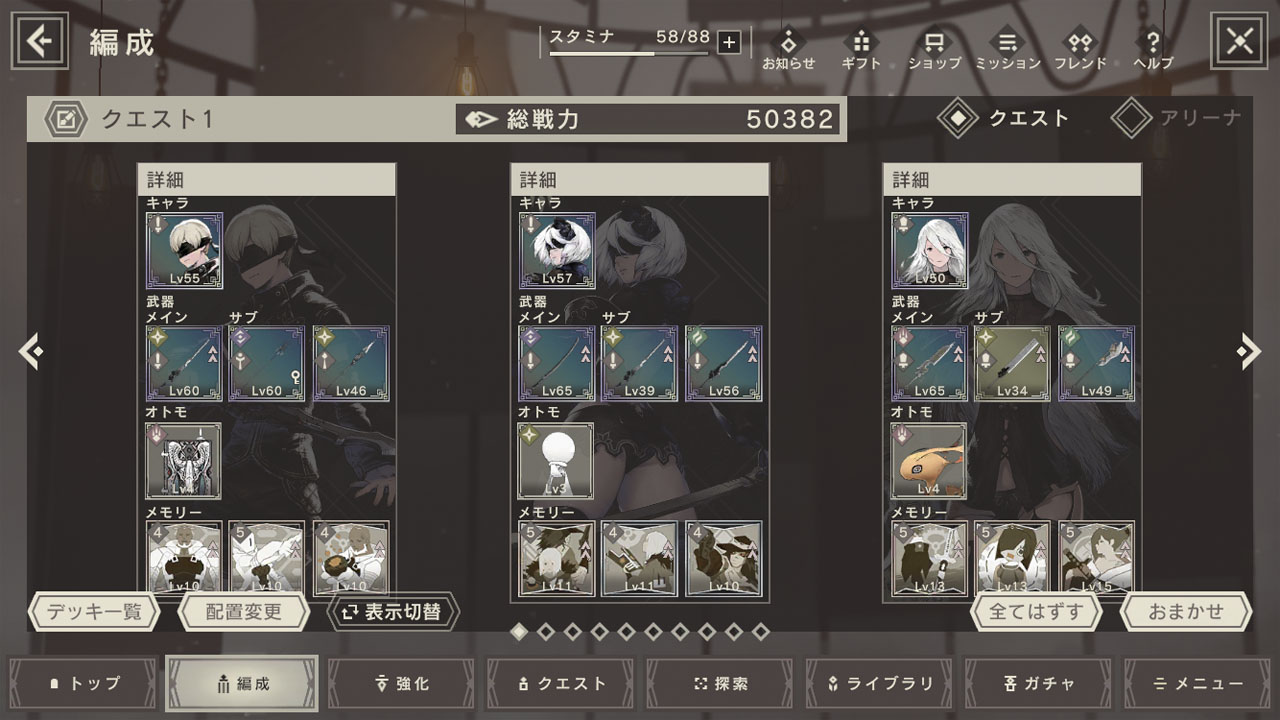Select the クエスト mode toggle

[x=1004, y=118]
